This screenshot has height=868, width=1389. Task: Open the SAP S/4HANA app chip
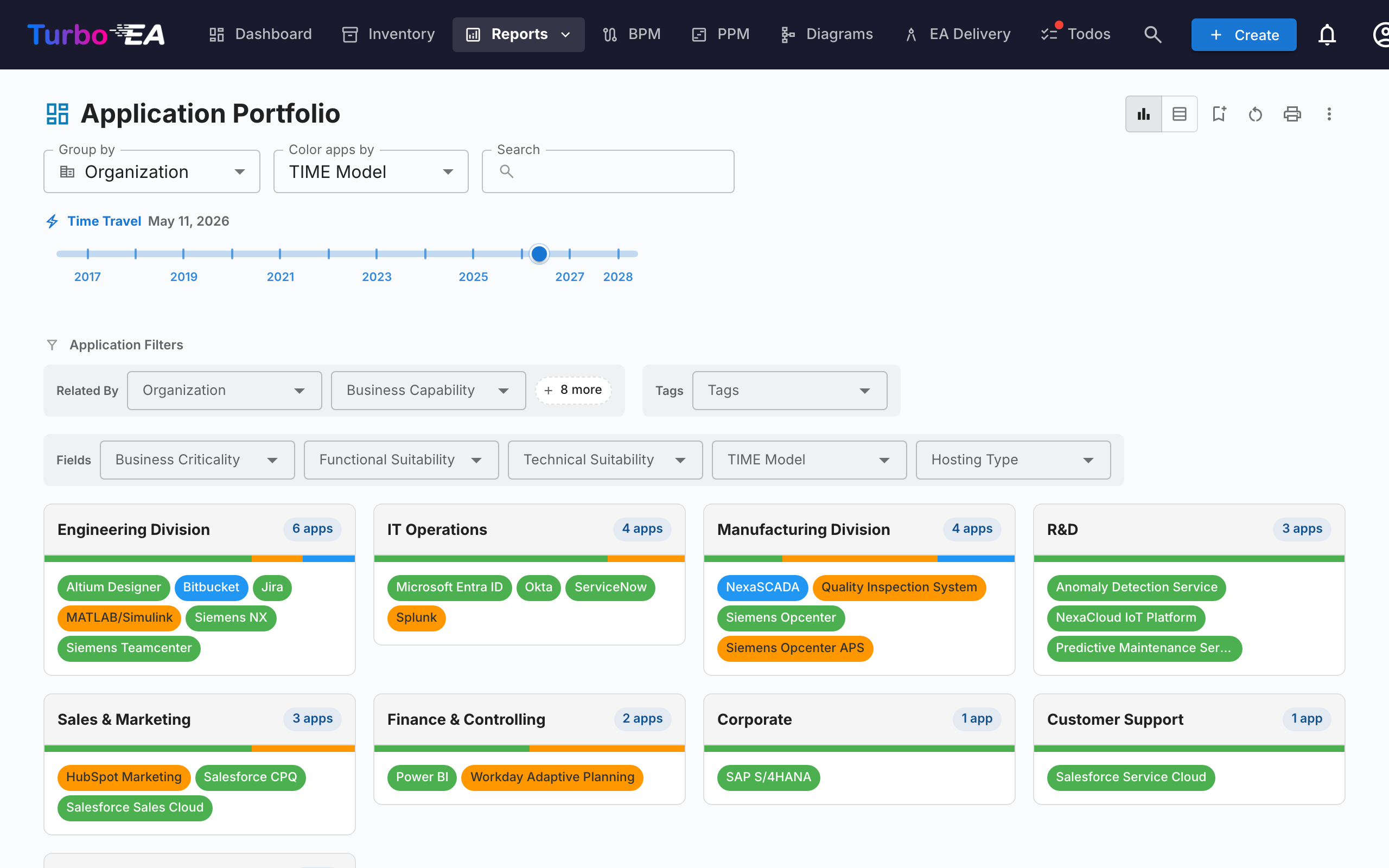tap(768, 777)
